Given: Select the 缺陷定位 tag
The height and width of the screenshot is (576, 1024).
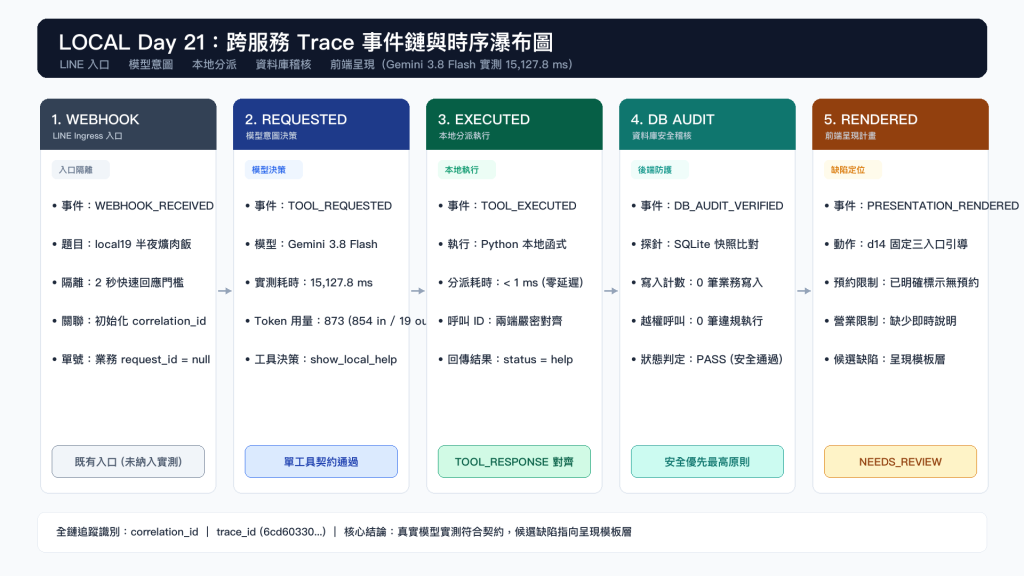Looking at the screenshot, I should pyautogui.click(x=852, y=170).
